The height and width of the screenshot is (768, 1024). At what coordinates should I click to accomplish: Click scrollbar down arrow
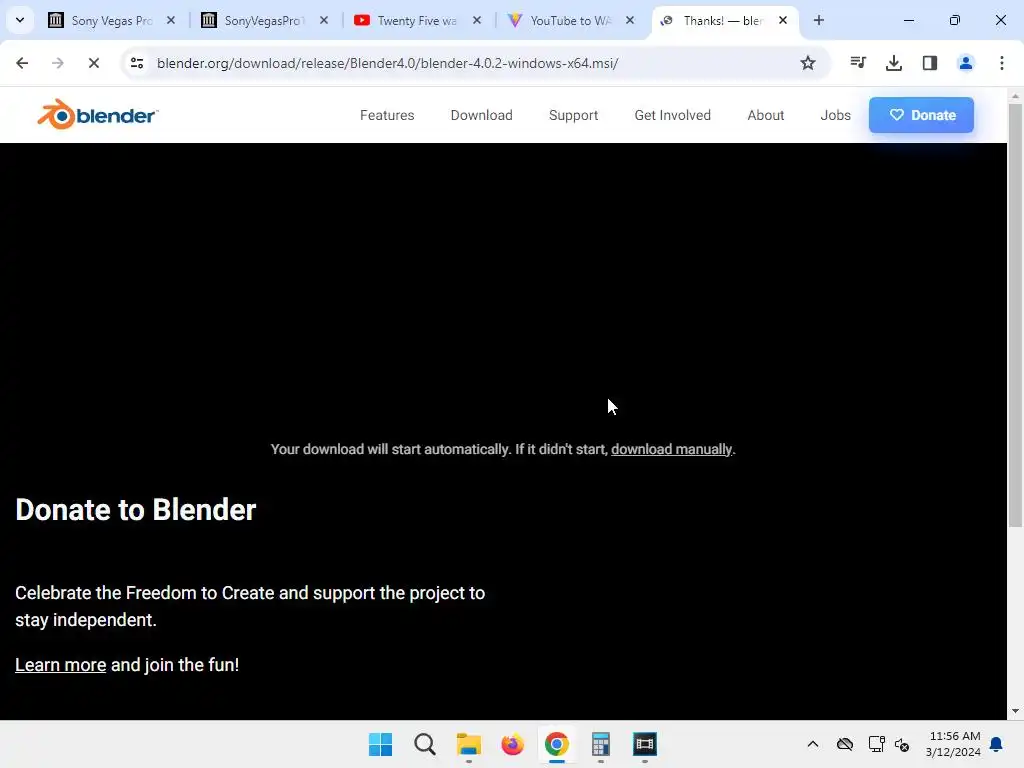1015,711
